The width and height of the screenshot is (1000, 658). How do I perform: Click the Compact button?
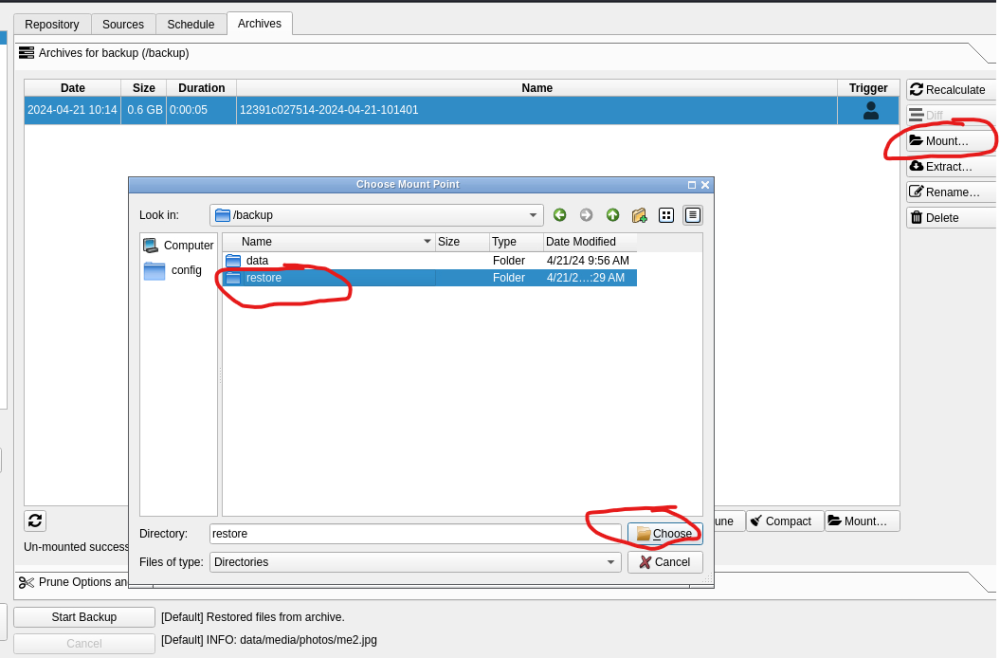pyautogui.click(x=784, y=521)
